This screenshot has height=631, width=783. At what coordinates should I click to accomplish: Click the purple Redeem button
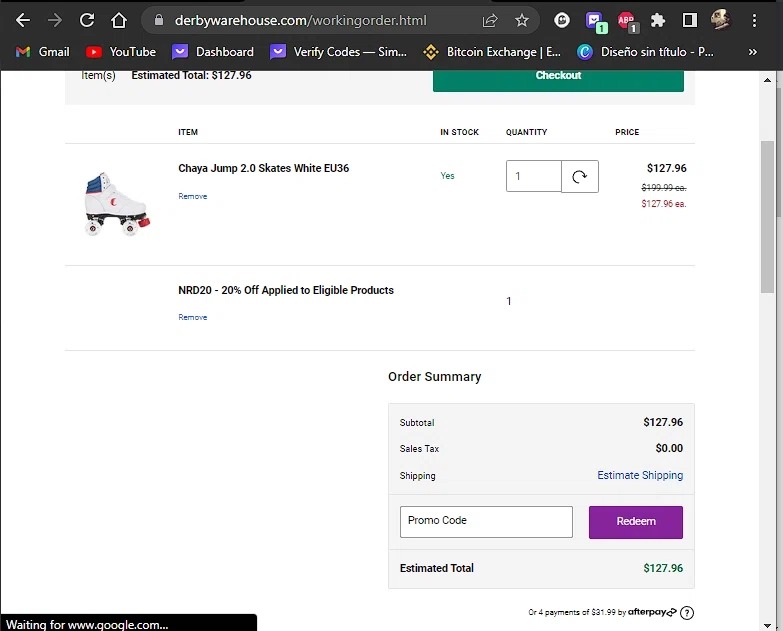[x=636, y=522]
